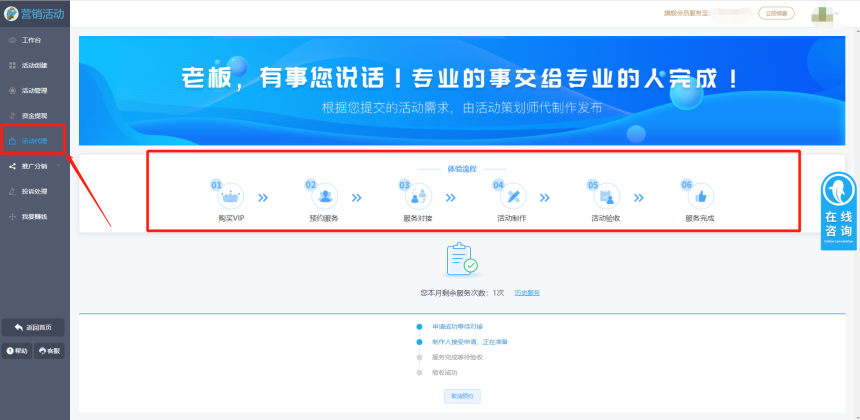Screen dimensions: 860x420
Task: Click the 申请成功等待对接 progress step
Action: [457, 326]
